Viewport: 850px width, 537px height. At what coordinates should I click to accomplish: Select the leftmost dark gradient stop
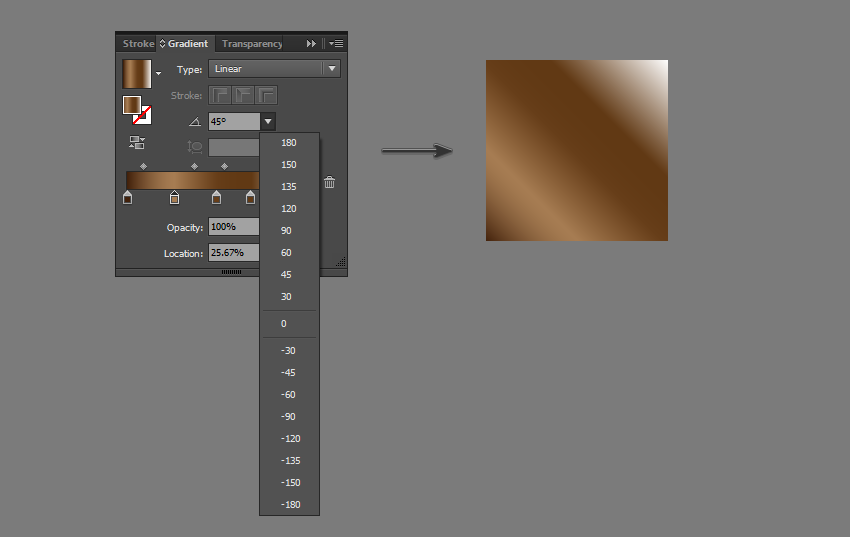[x=128, y=198]
